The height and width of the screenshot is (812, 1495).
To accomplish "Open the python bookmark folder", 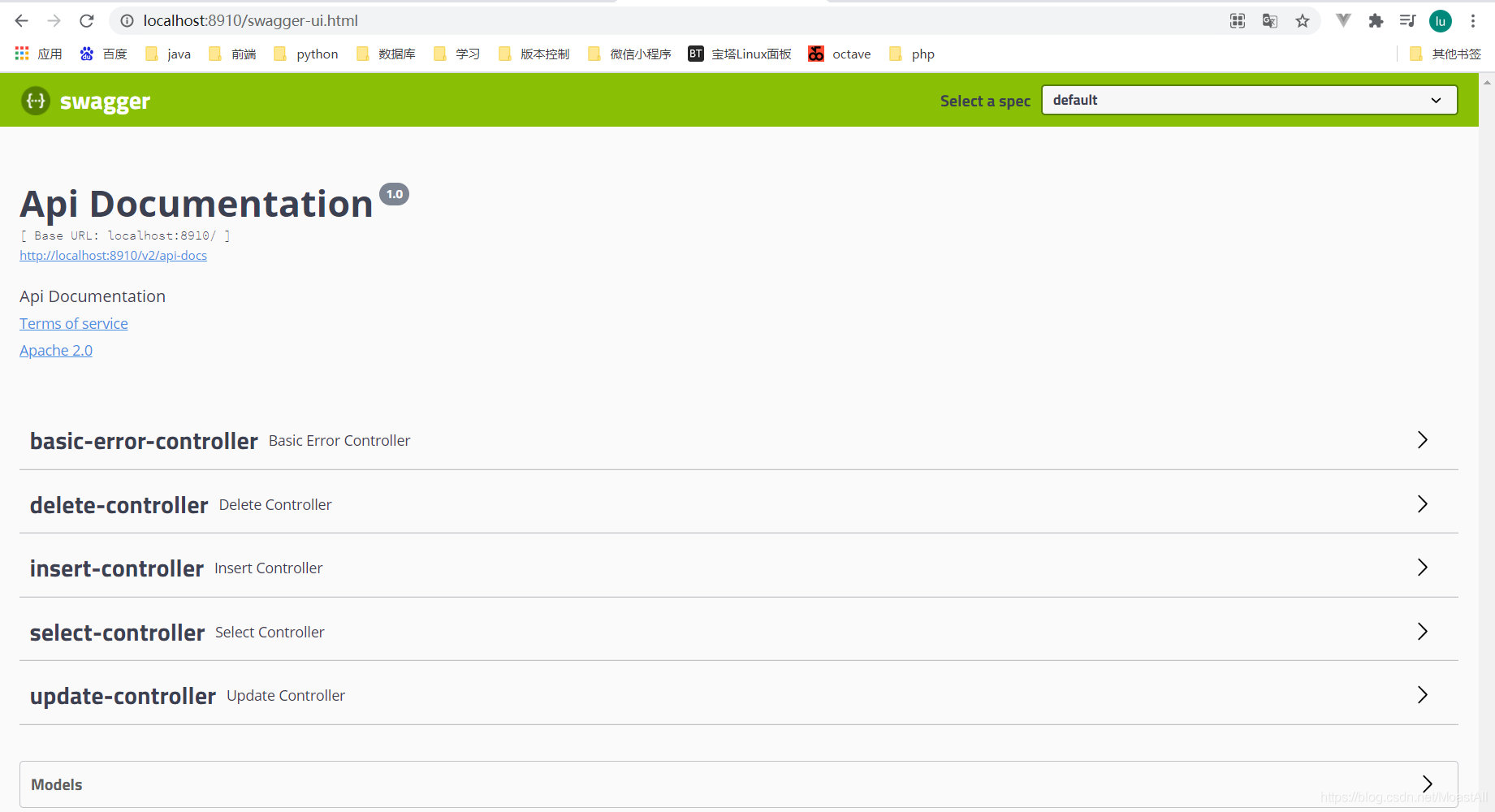I will point(306,54).
